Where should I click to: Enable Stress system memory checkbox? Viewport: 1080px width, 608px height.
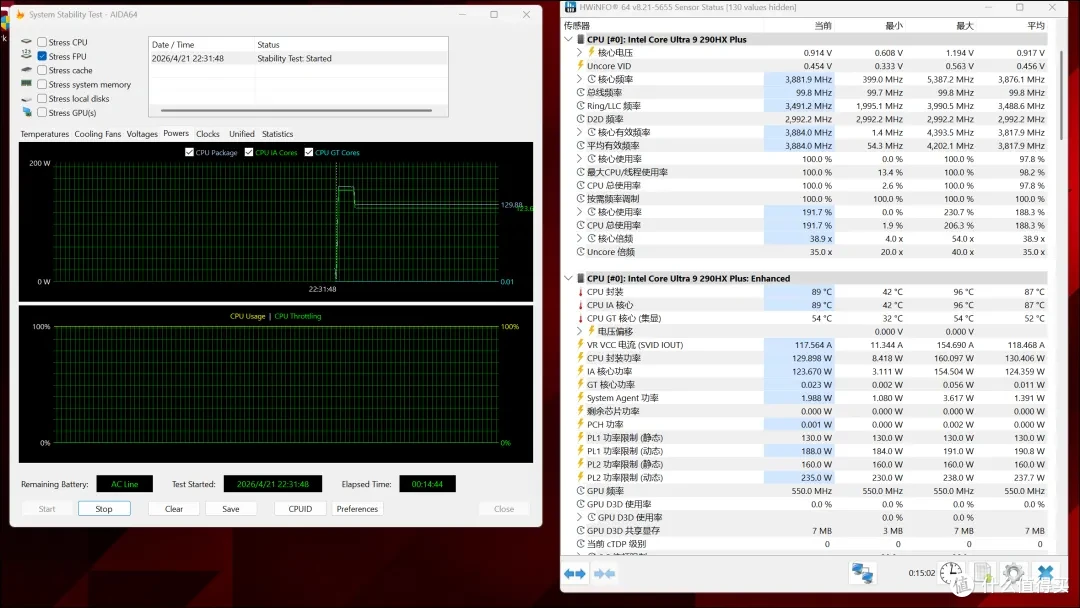[x=42, y=84]
